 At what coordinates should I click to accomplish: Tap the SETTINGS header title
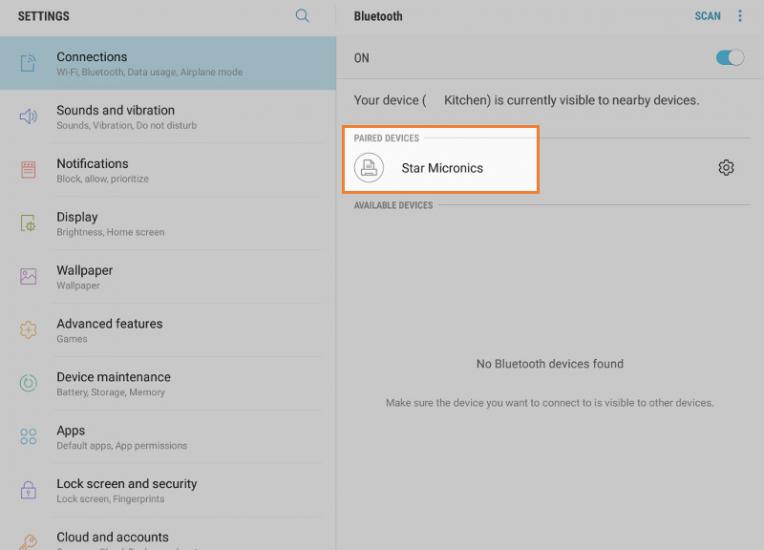point(43,16)
